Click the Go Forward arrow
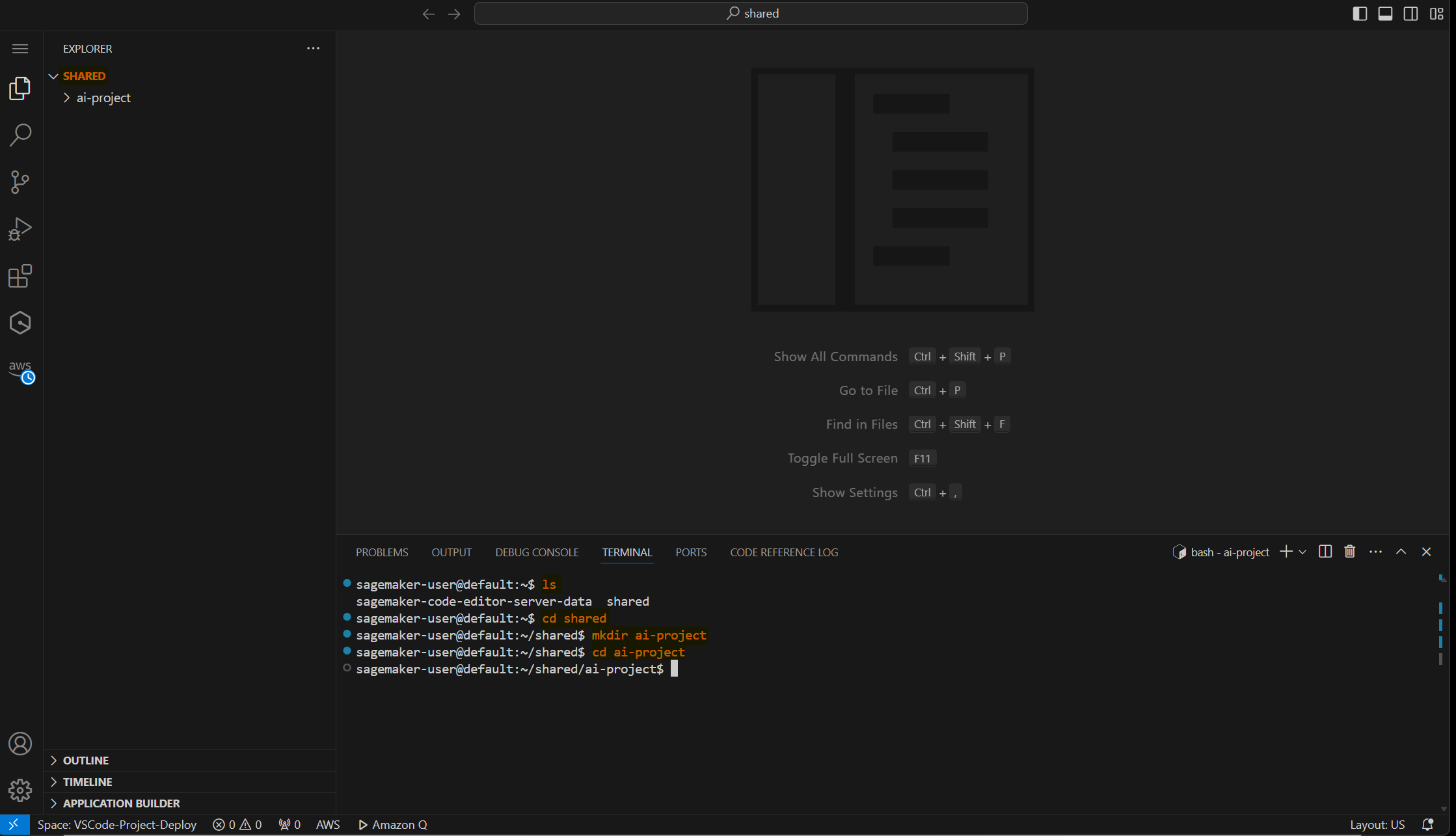Image resolution: width=1456 pixels, height=836 pixels. pyautogui.click(x=454, y=14)
